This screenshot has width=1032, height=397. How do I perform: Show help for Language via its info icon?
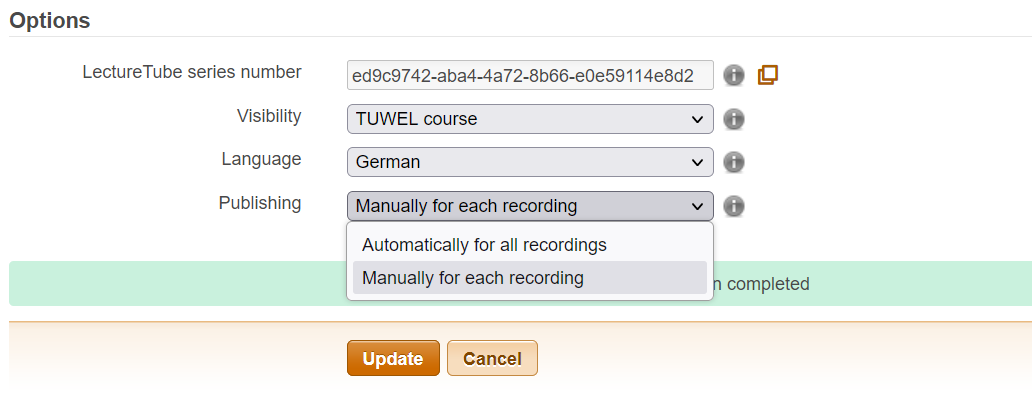pos(734,162)
